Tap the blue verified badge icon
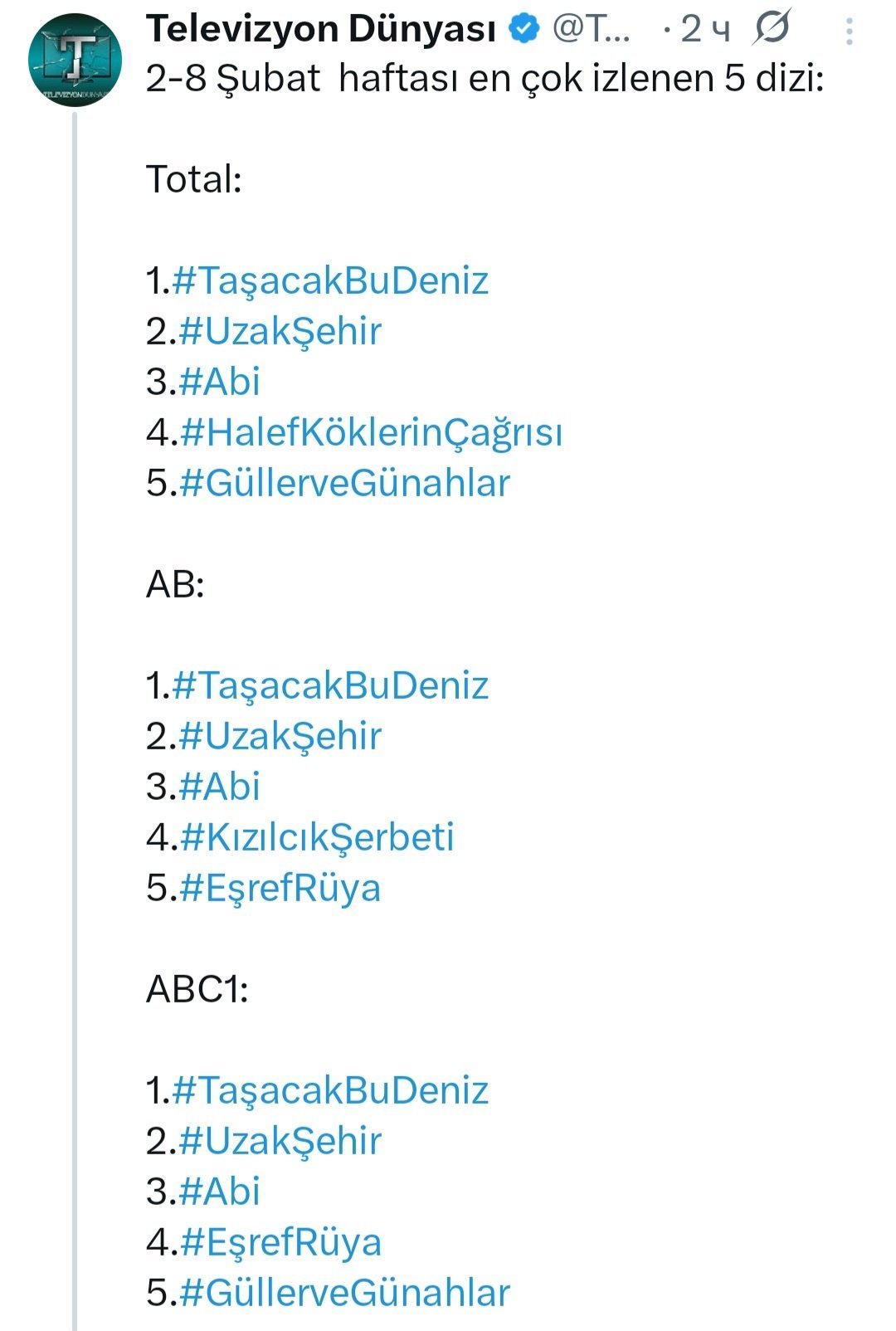896x1331 pixels. pyautogui.click(x=523, y=29)
